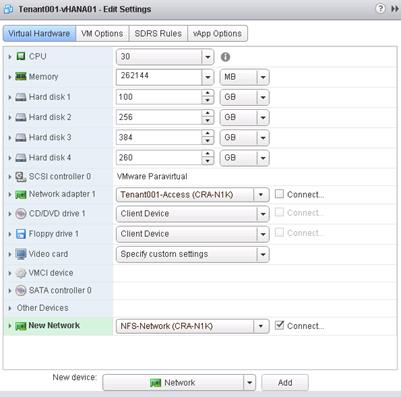Viewport: 401px width, 397px height.
Task: Click the Hard disk 1 size field showing 100
Action: (159, 97)
